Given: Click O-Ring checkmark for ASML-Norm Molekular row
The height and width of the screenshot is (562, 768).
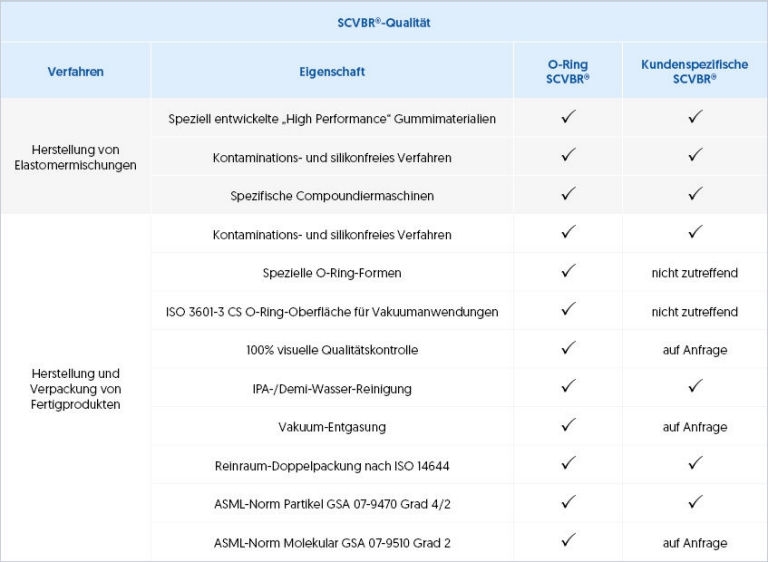Looking at the screenshot, I should pyautogui.click(x=568, y=541).
